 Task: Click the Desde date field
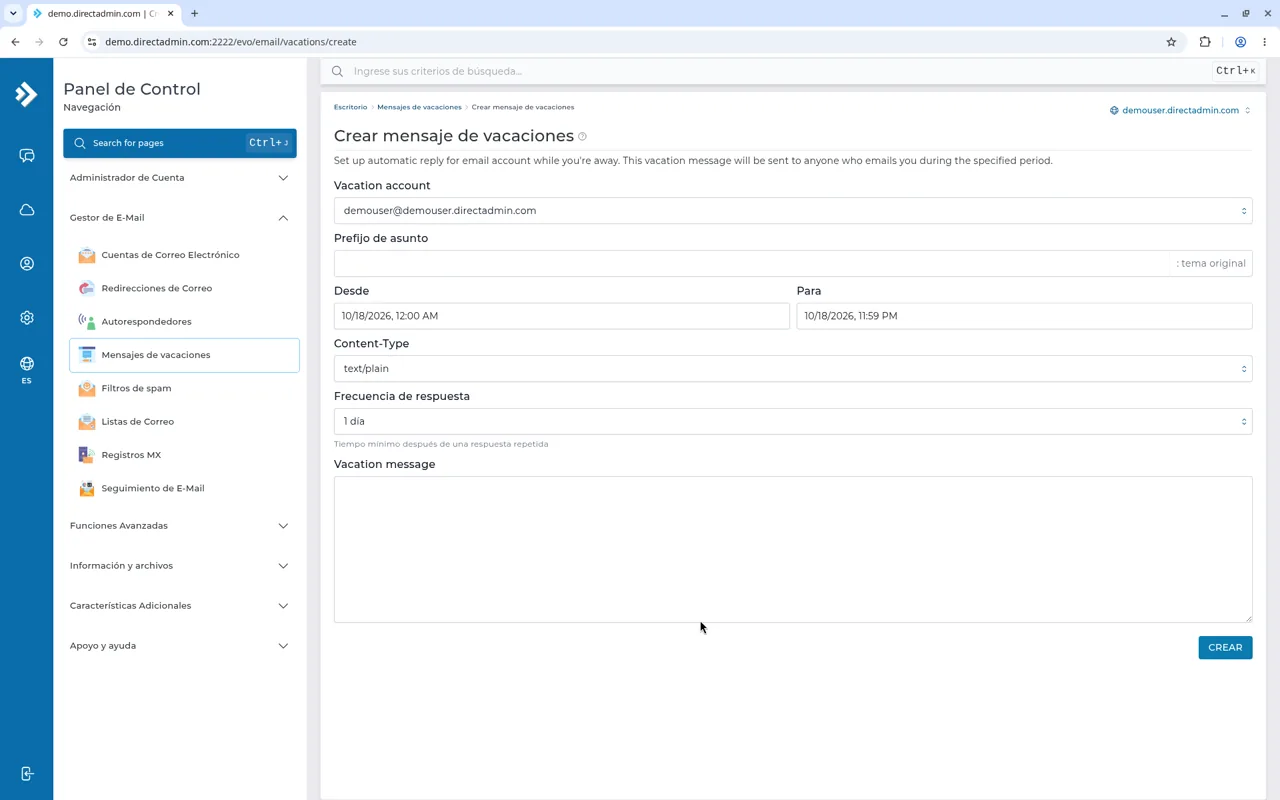click(x=562, y=316)
